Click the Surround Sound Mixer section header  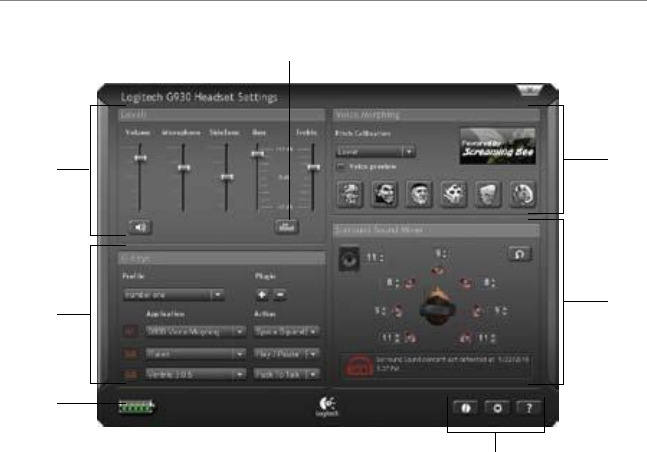pyautogui.click(x=436, y=230)
